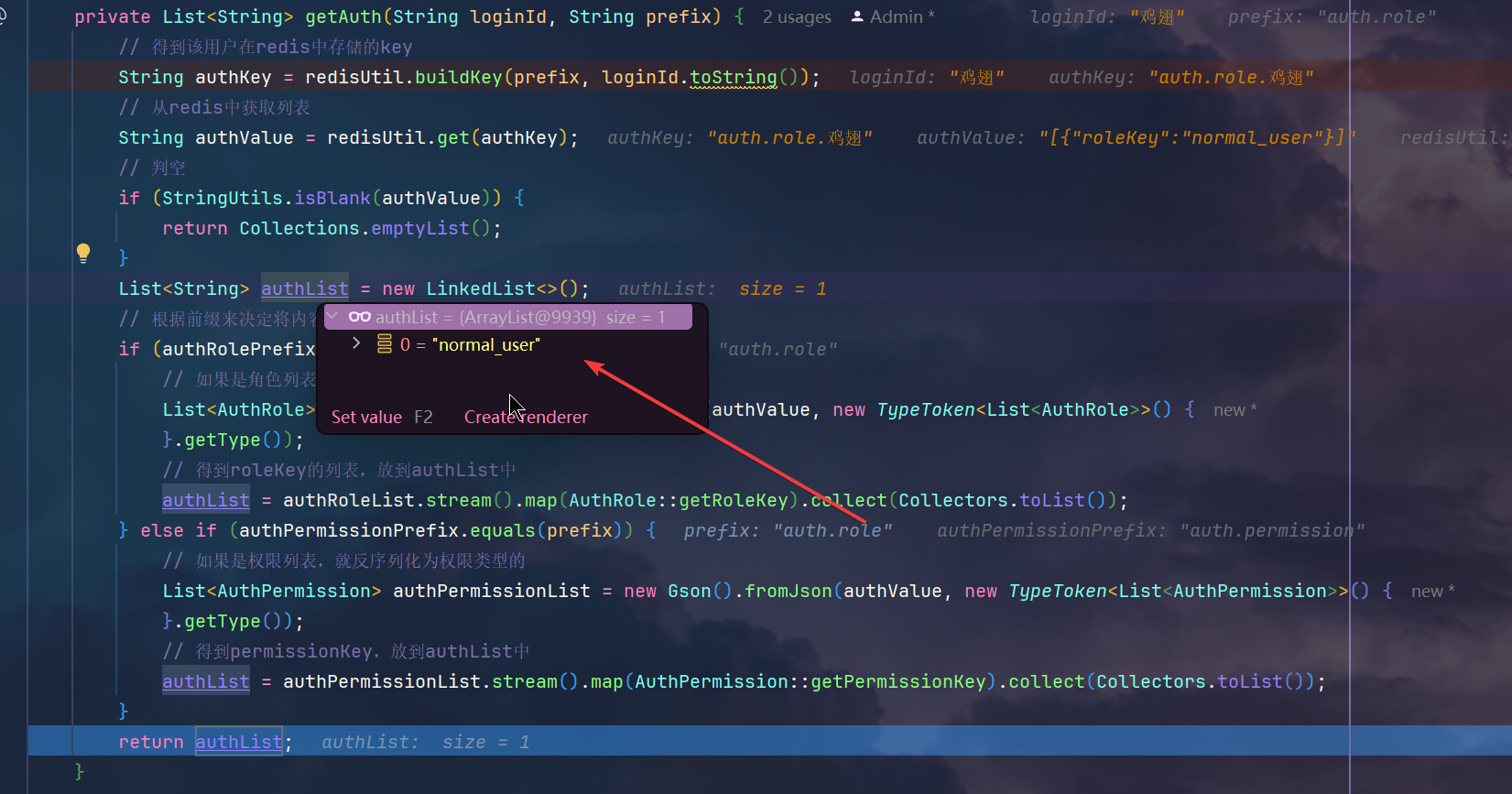
Task: Click the list element icon before 0 = "normal_user"
Action: coord(385,344)
